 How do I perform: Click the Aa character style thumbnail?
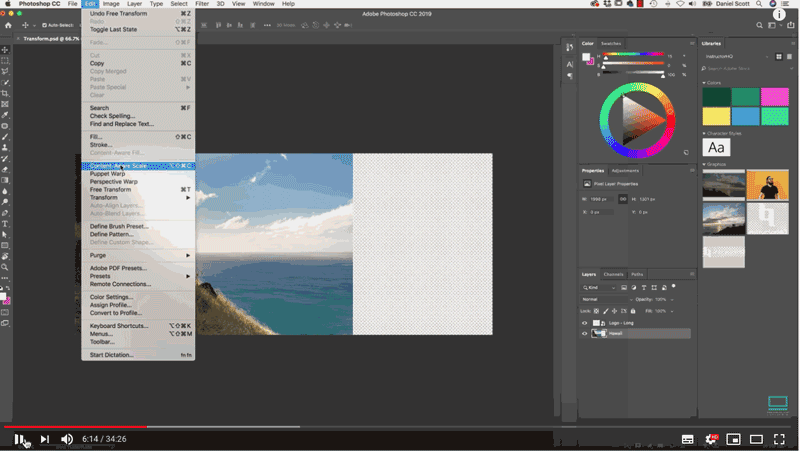716,148
